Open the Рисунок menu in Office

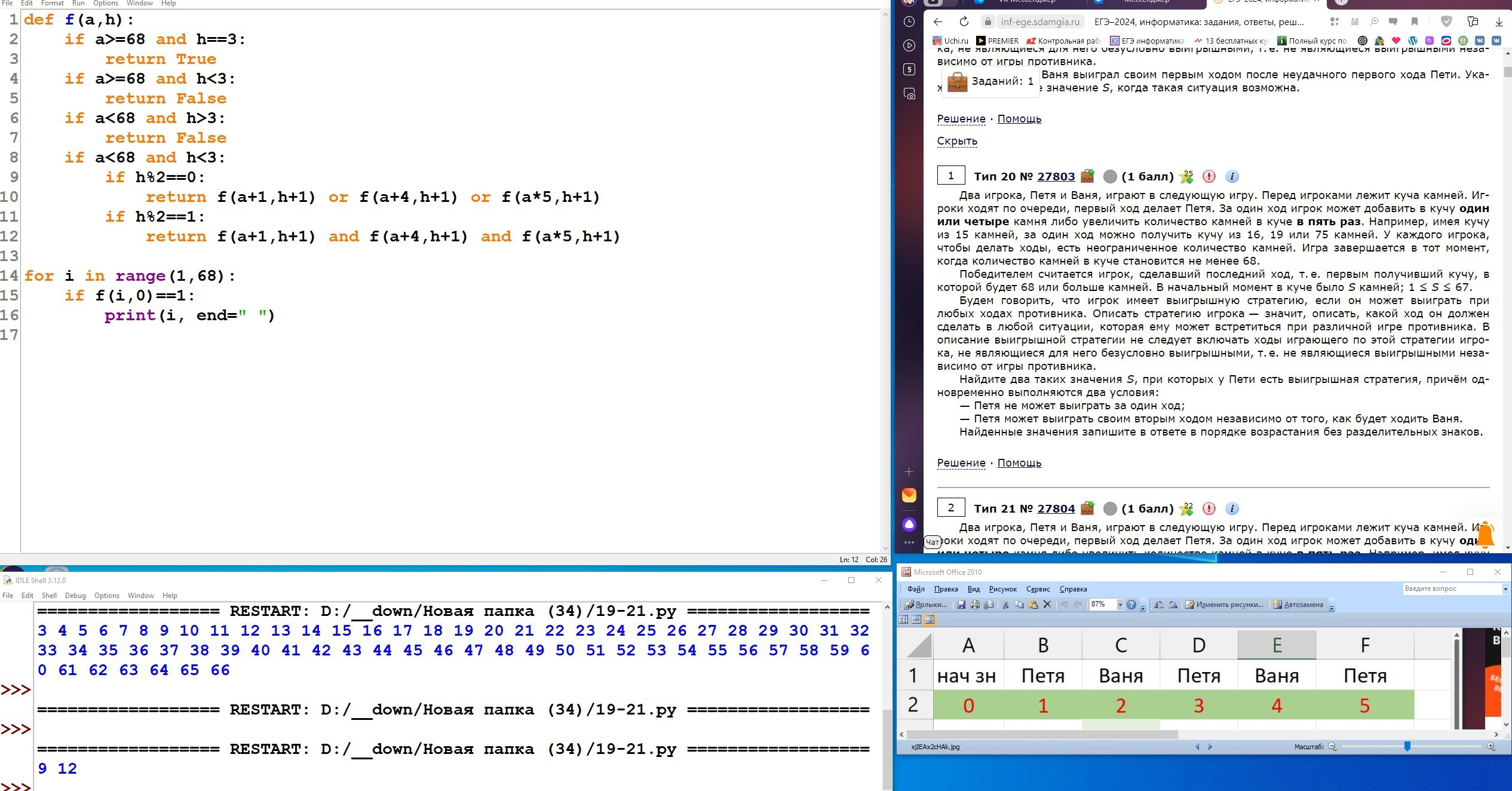tap(1002, 589)
